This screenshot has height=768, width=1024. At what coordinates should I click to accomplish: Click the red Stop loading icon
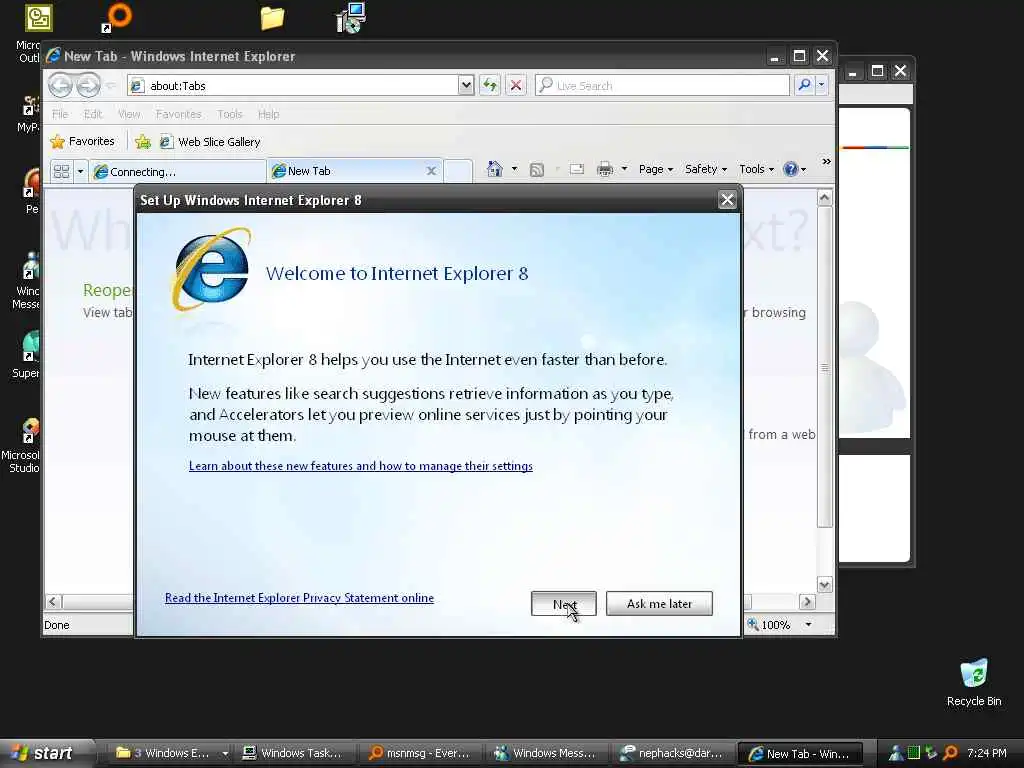coord(516,85)
